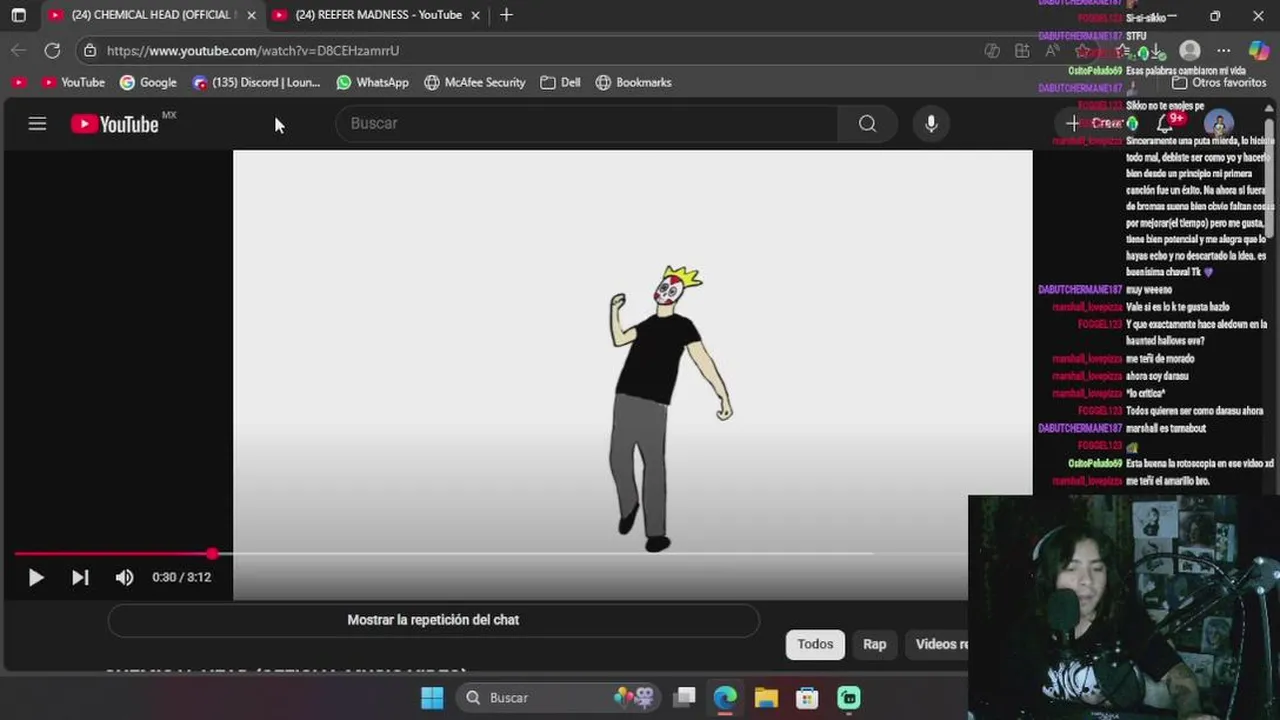
Task: Add page to favorites star icon
Action: tap(1083, 50)
